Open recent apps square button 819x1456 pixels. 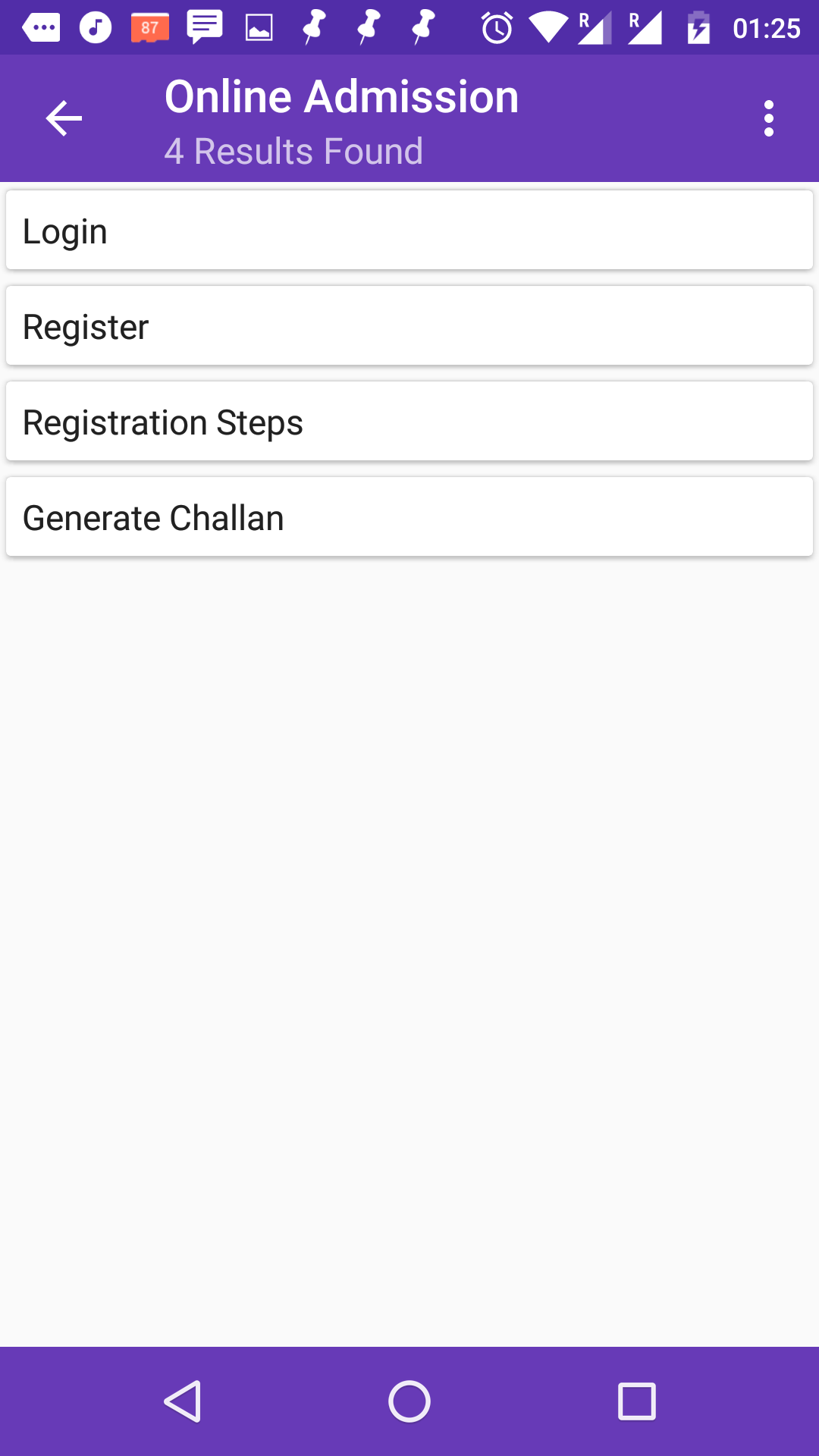point(637,1401)
